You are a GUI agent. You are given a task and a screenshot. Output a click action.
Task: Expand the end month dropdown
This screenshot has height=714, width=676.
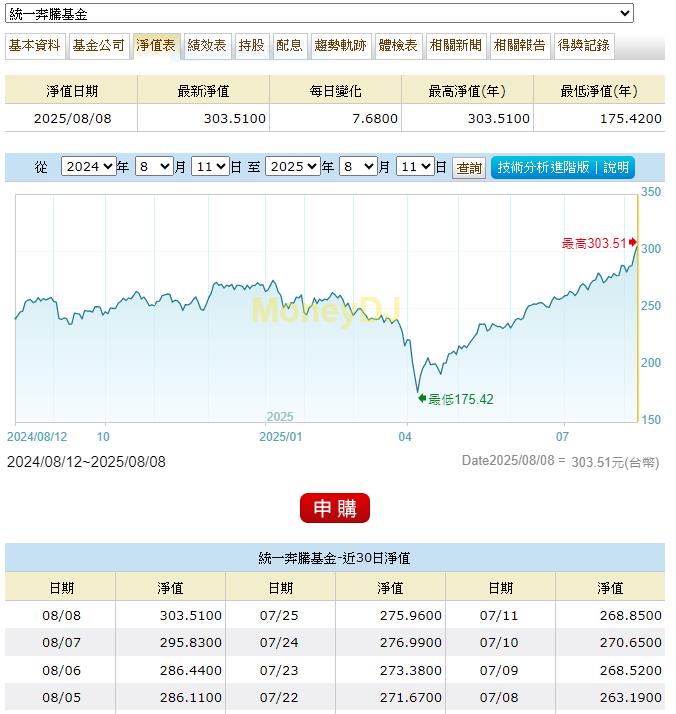(358, 167)
